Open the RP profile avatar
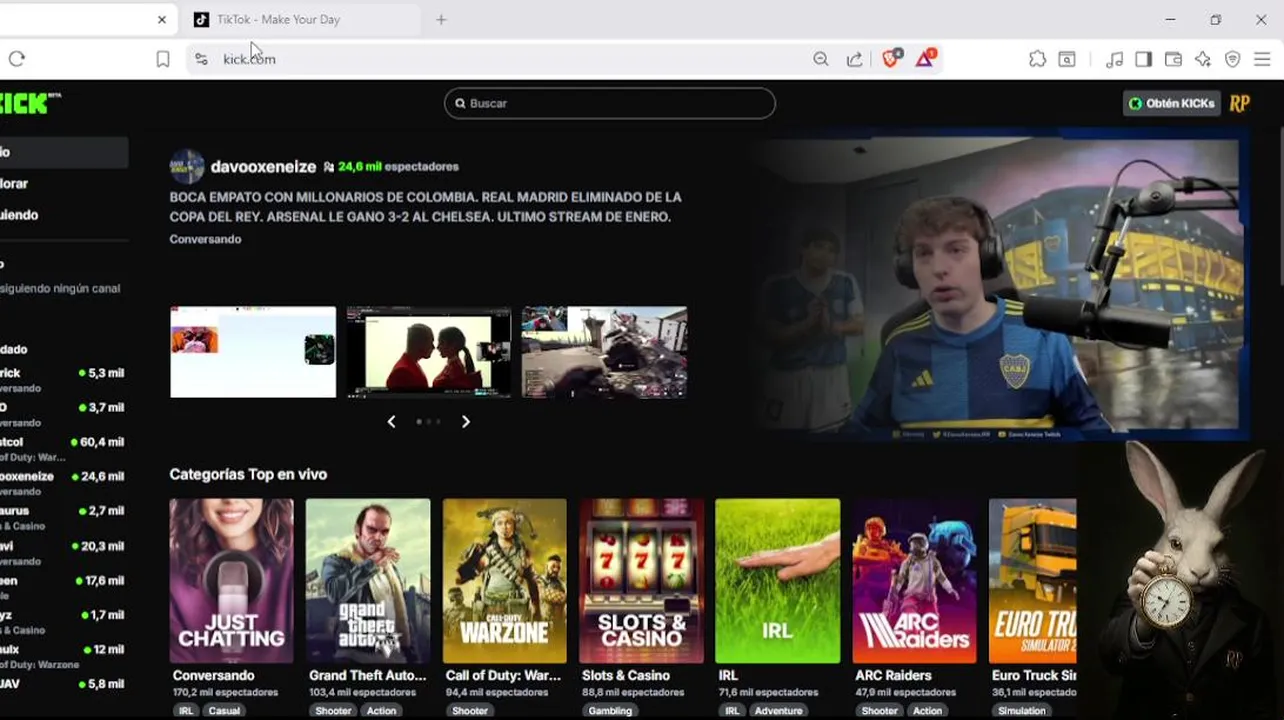The image size is (1284, 720). click(x=1240, y=103)
